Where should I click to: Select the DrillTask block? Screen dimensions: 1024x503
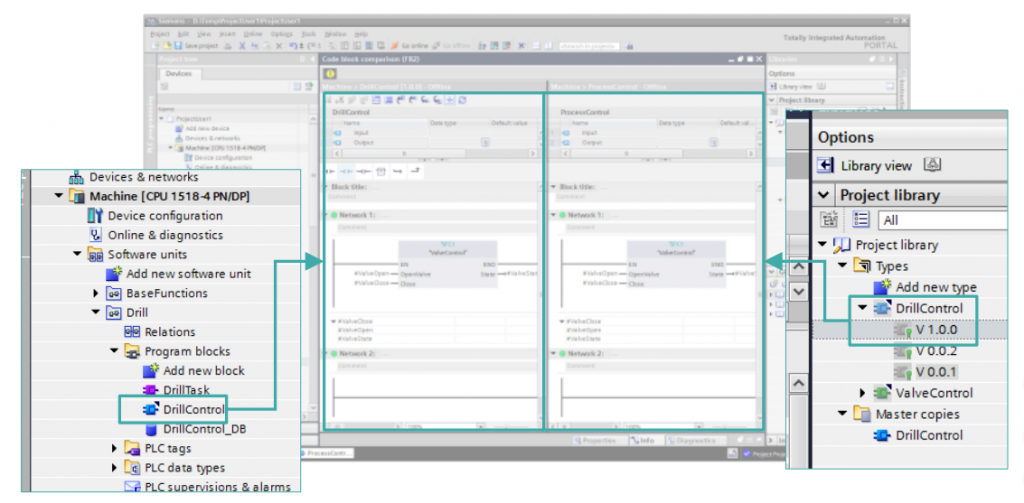(x=186, y=391)
